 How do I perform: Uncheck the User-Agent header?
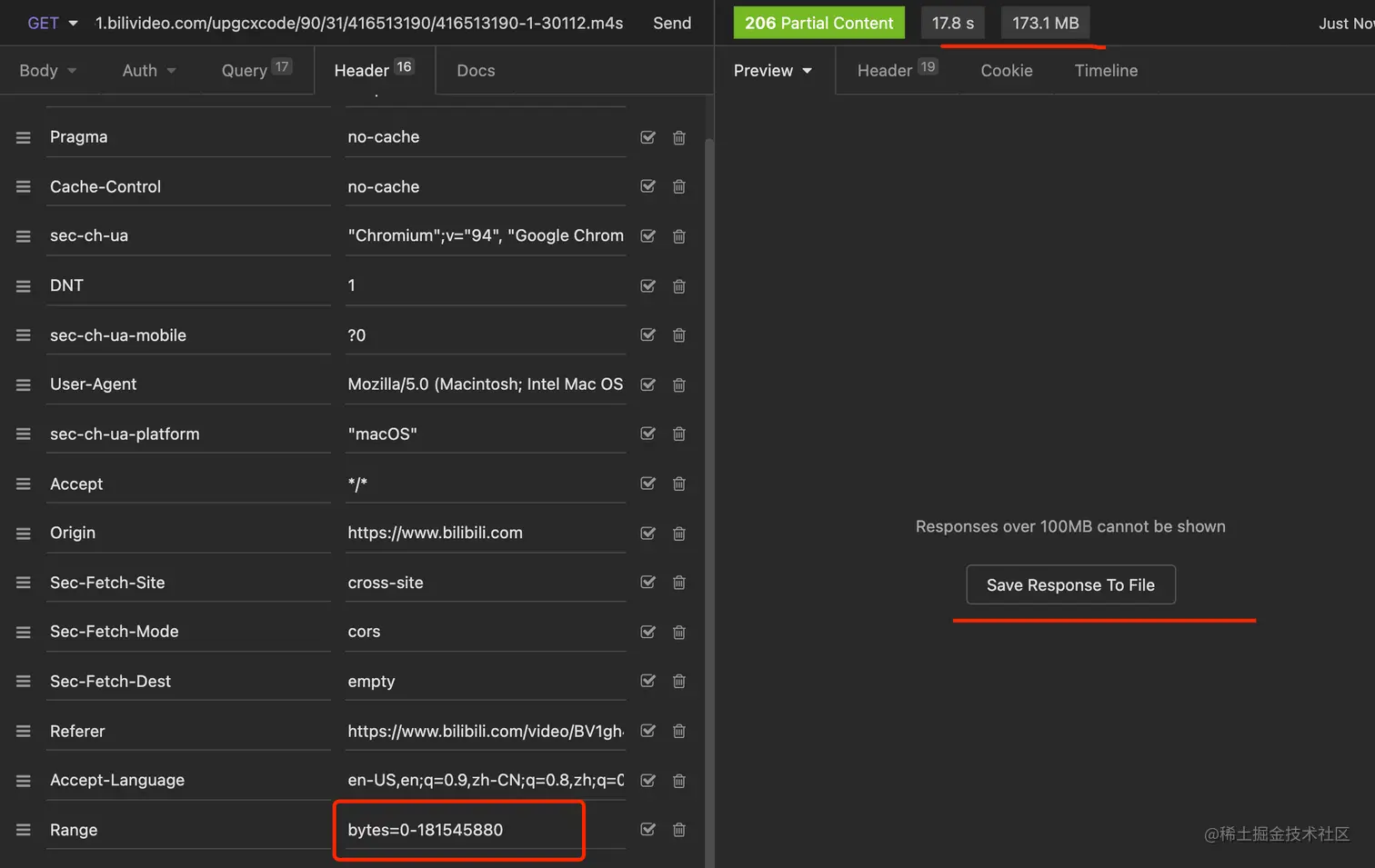648,384
